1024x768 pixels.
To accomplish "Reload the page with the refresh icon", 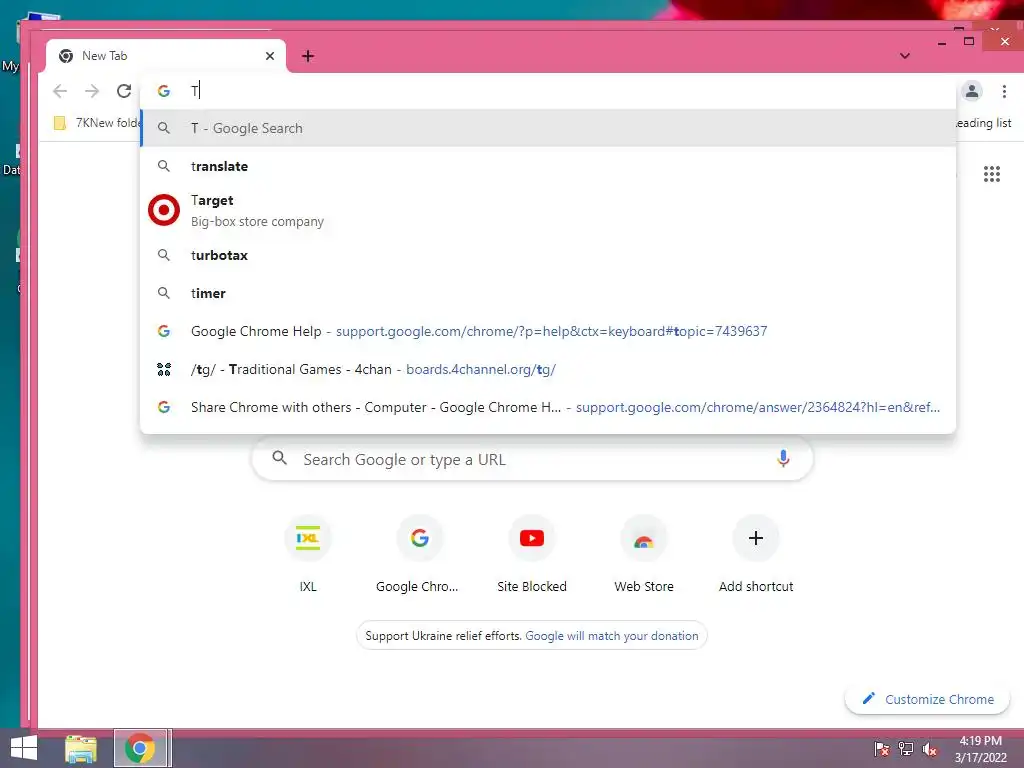I will (124, 91).
